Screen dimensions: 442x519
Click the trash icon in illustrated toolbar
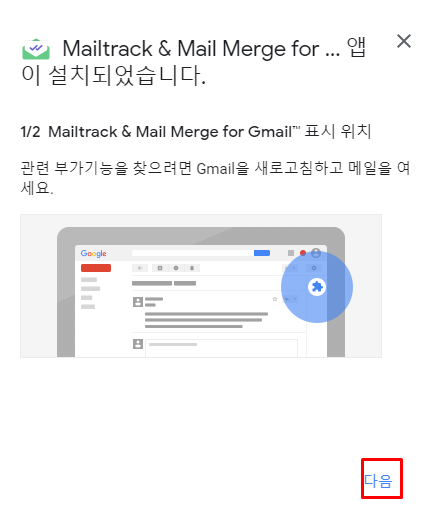pyautogui.click(x=192, y=268)
